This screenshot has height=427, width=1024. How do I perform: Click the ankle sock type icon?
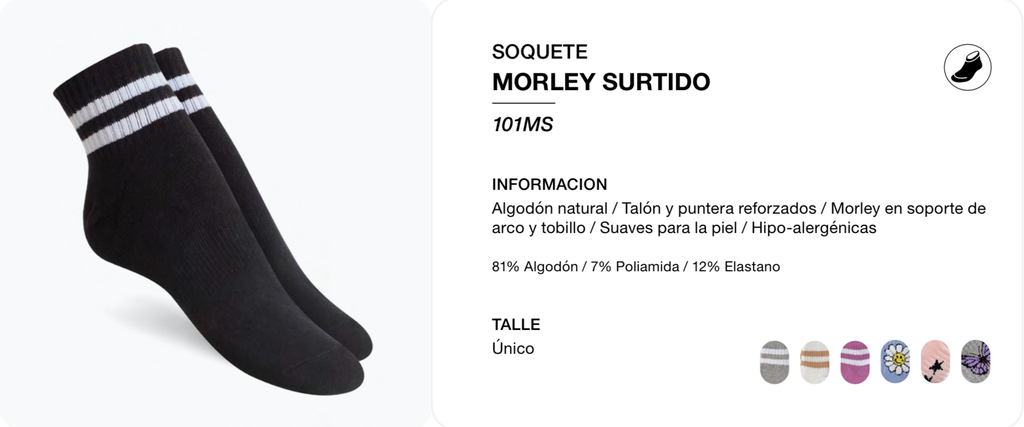967,67
